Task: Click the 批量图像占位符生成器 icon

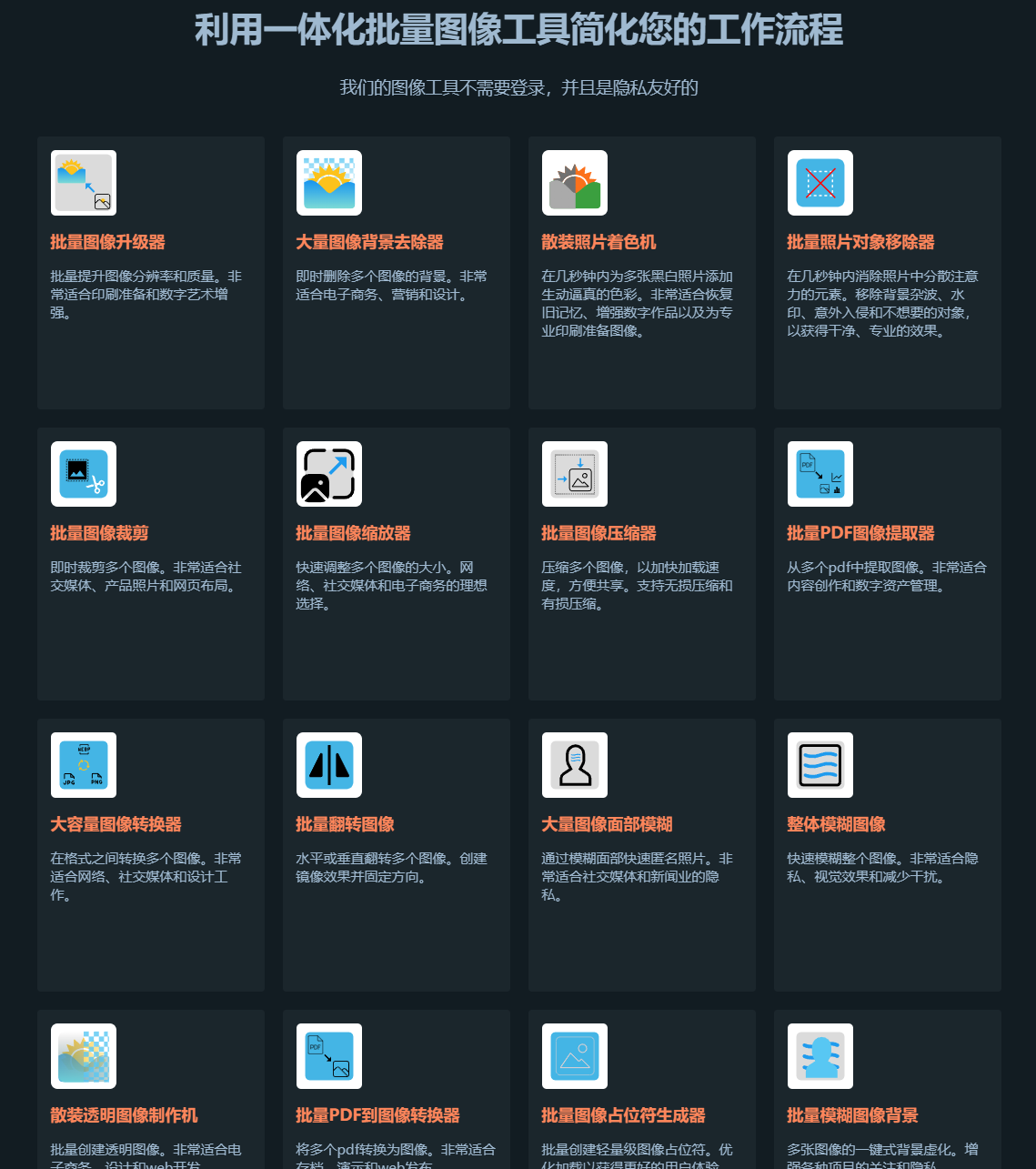Action: pyautogui.click(x=575, y=1056)
